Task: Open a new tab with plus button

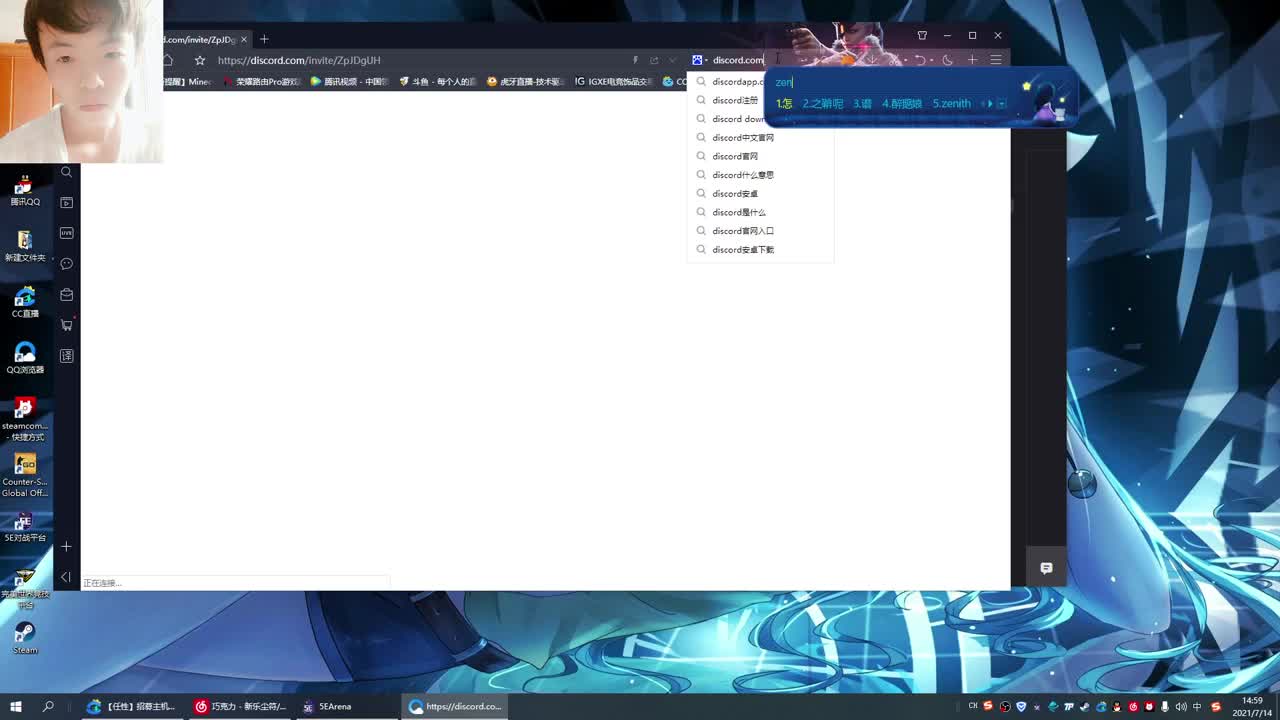Action: 264,39
